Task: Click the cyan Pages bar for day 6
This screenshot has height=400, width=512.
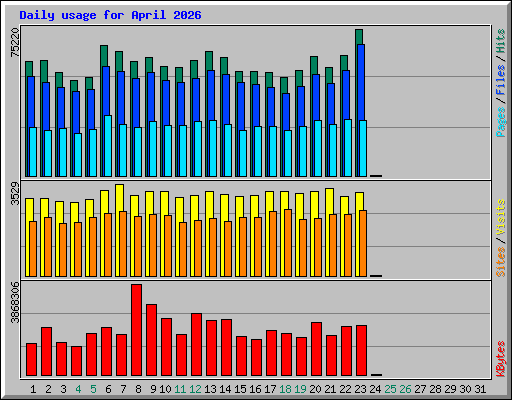Action: tap(108, 146)
